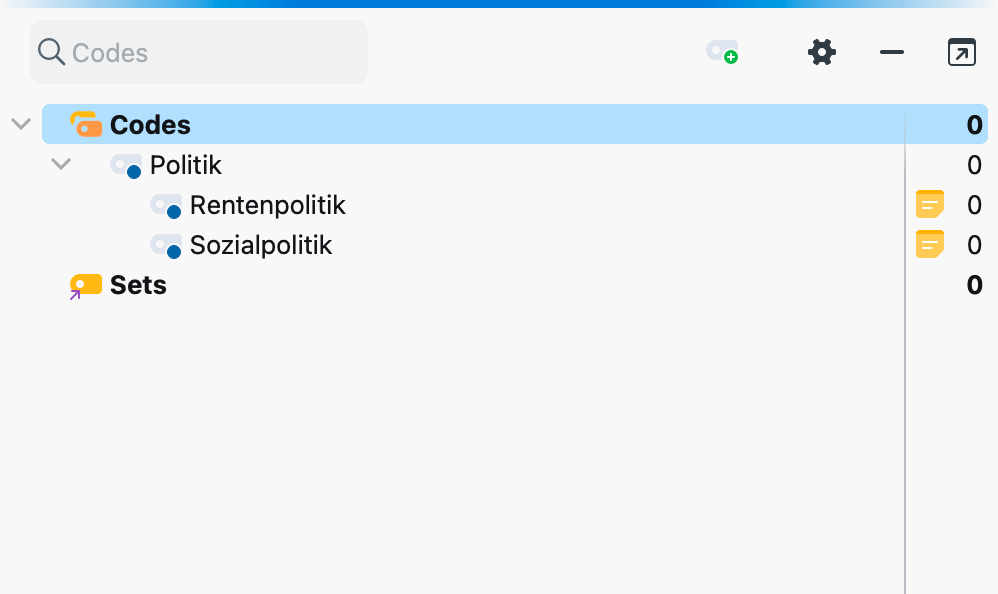Open the code system settings gear

[821, 52]
